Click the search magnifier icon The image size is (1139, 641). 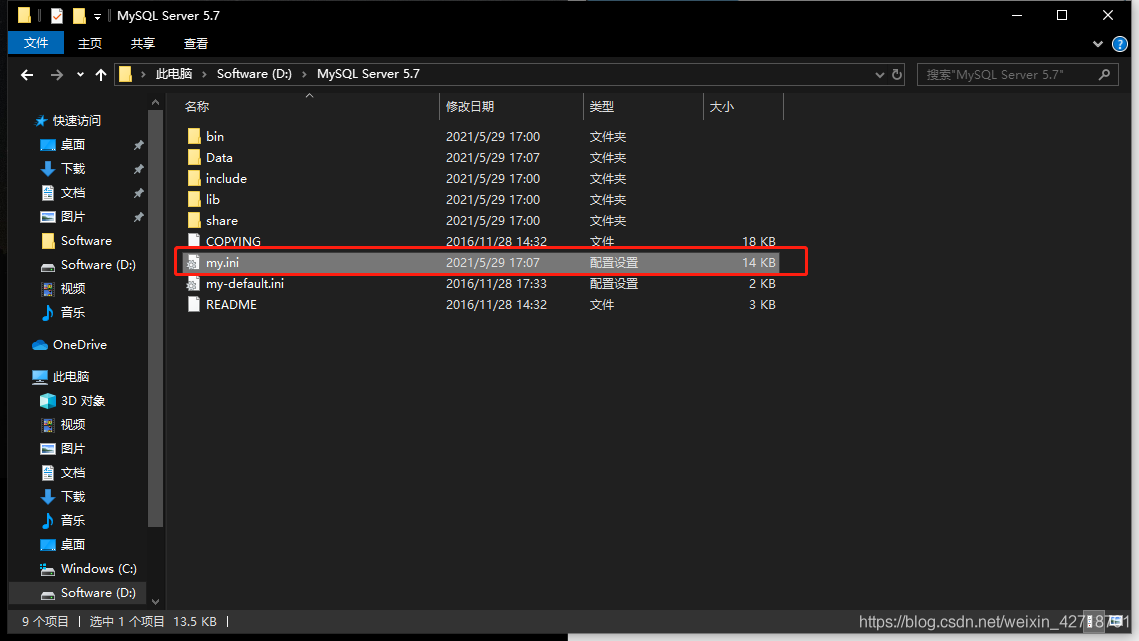pos(1104,74)
